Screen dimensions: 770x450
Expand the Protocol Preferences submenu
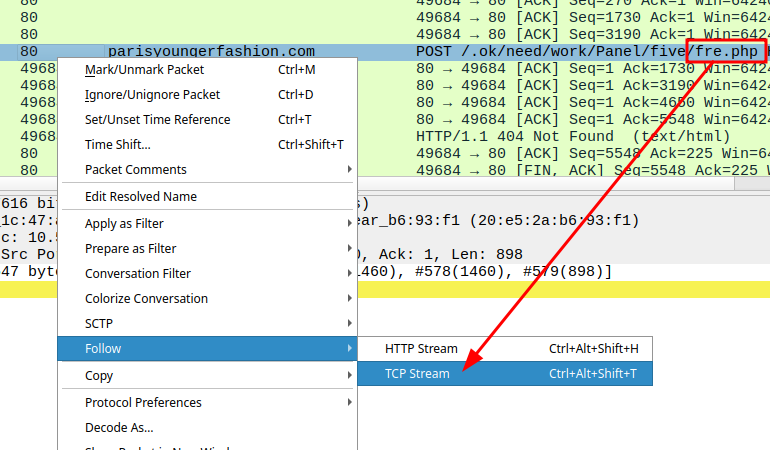coord(143,403)
